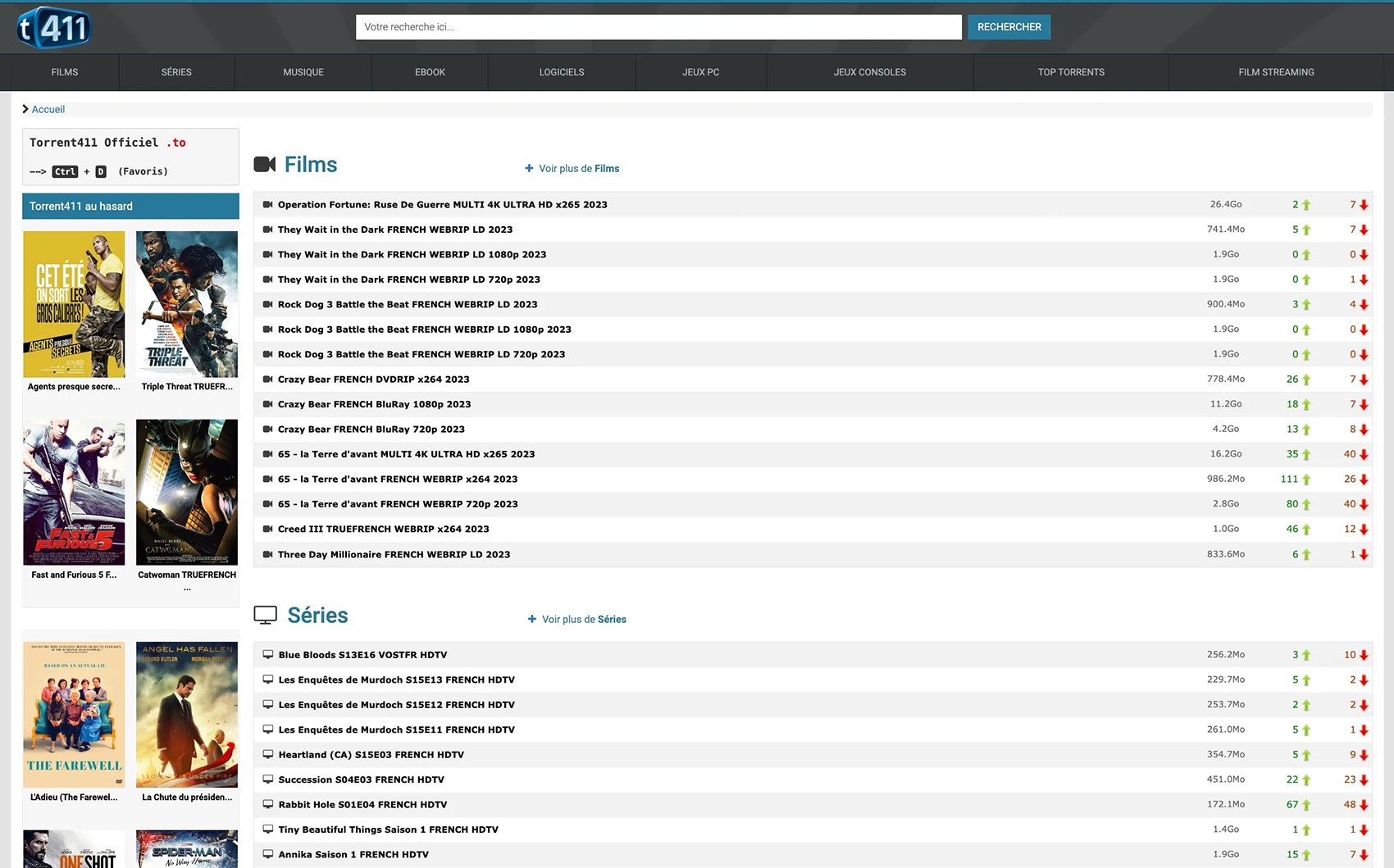
Task: Open They Wait in the Dark 1080p link
Action: coord(412,255)
